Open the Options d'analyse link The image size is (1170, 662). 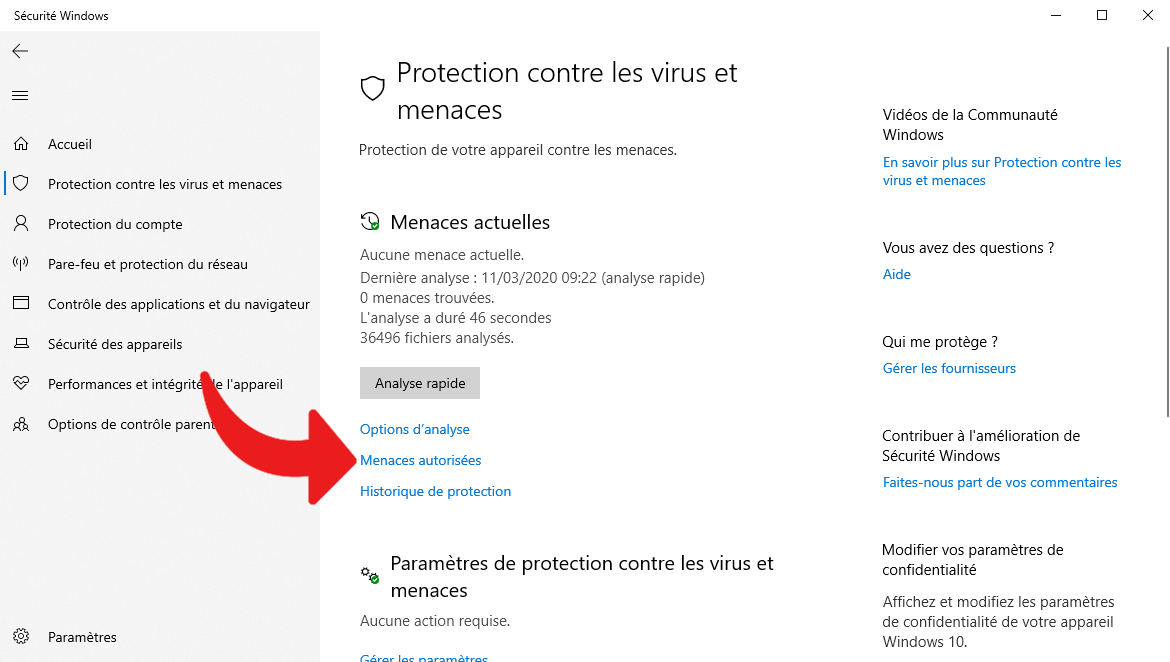click(414, 428)
